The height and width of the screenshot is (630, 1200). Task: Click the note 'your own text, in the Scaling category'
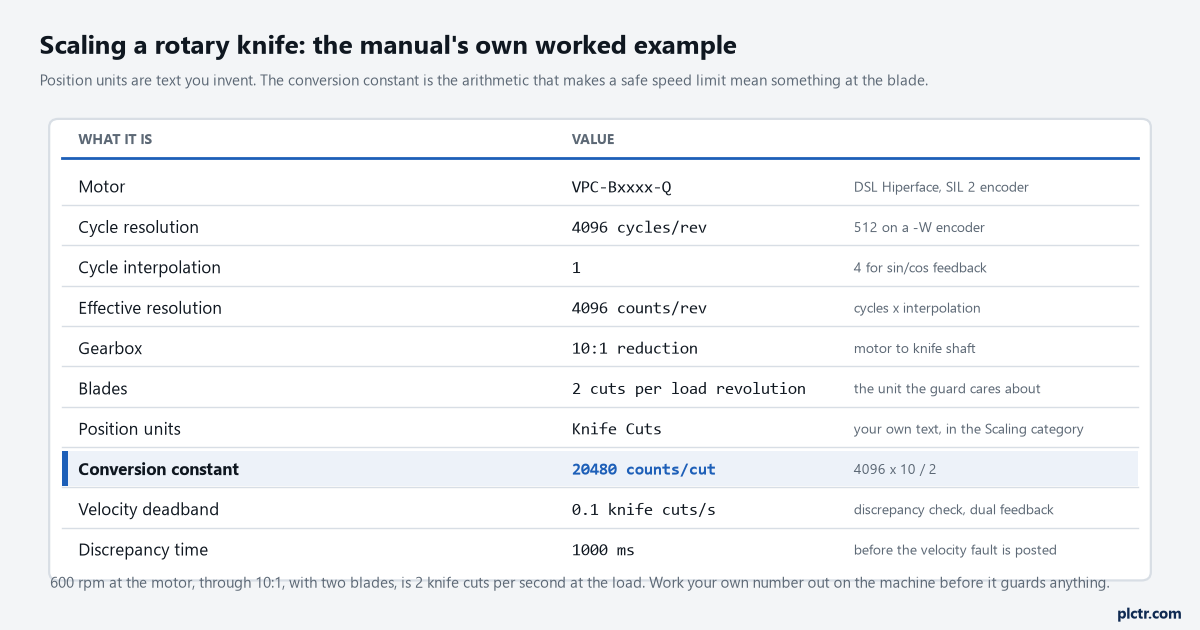tap(969, 429)
